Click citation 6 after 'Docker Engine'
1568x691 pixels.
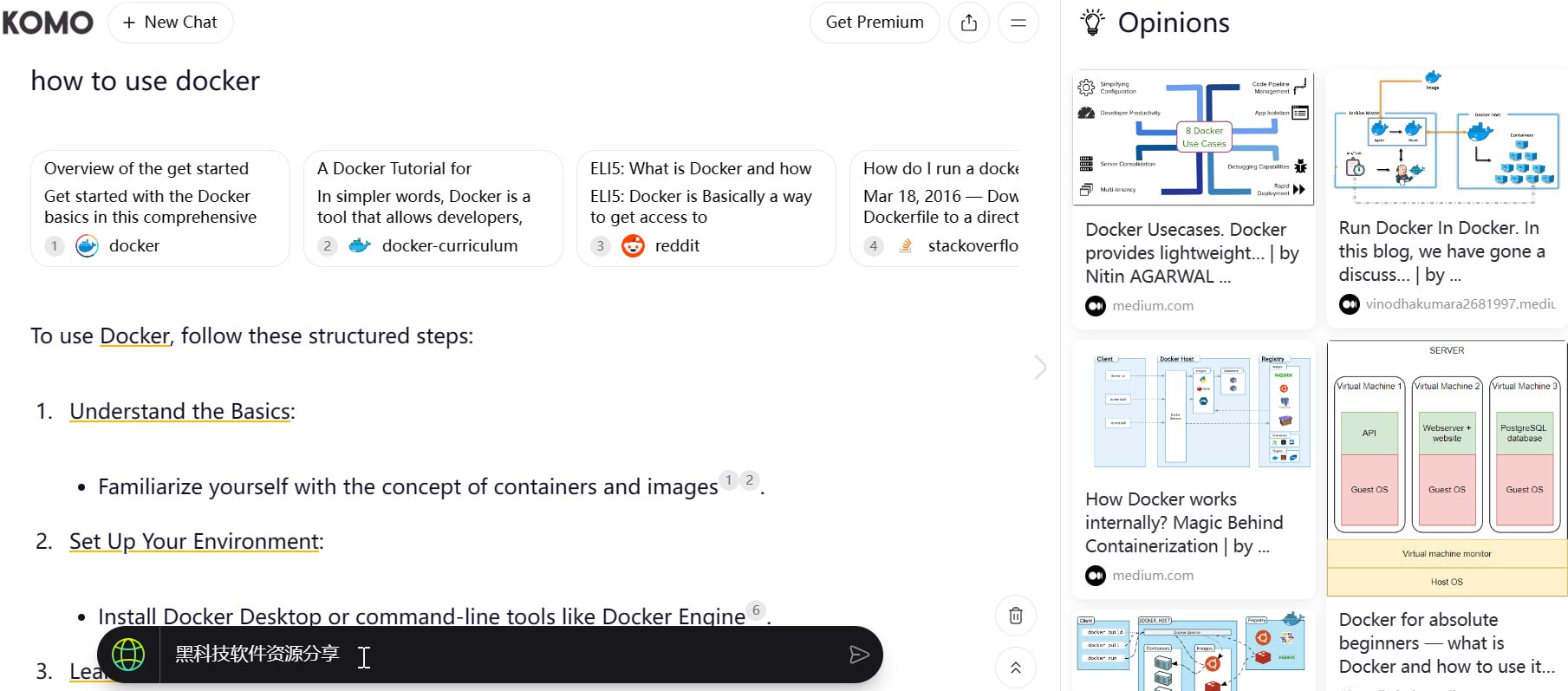pos(757,610)
